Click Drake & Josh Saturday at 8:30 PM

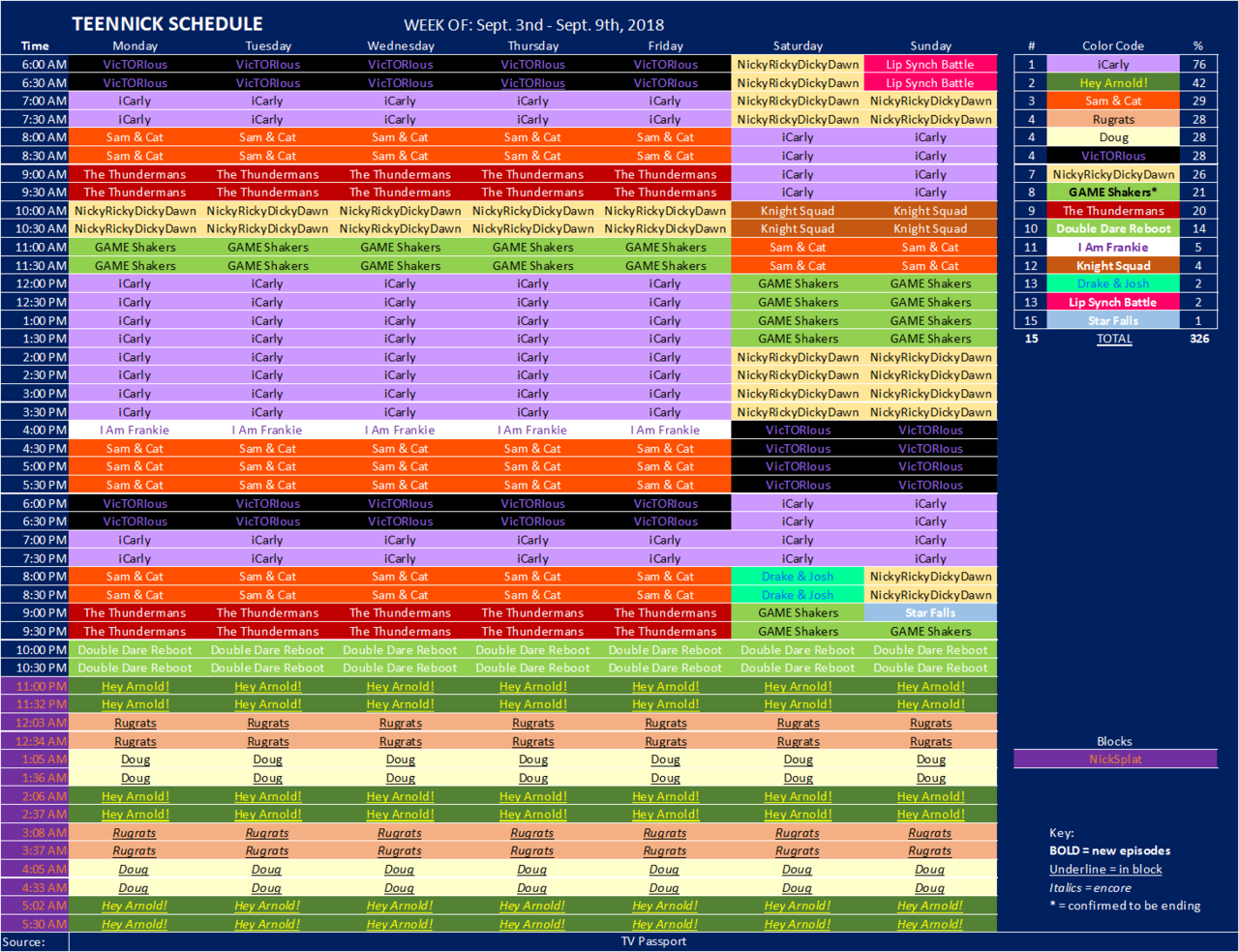pos(798,594)
